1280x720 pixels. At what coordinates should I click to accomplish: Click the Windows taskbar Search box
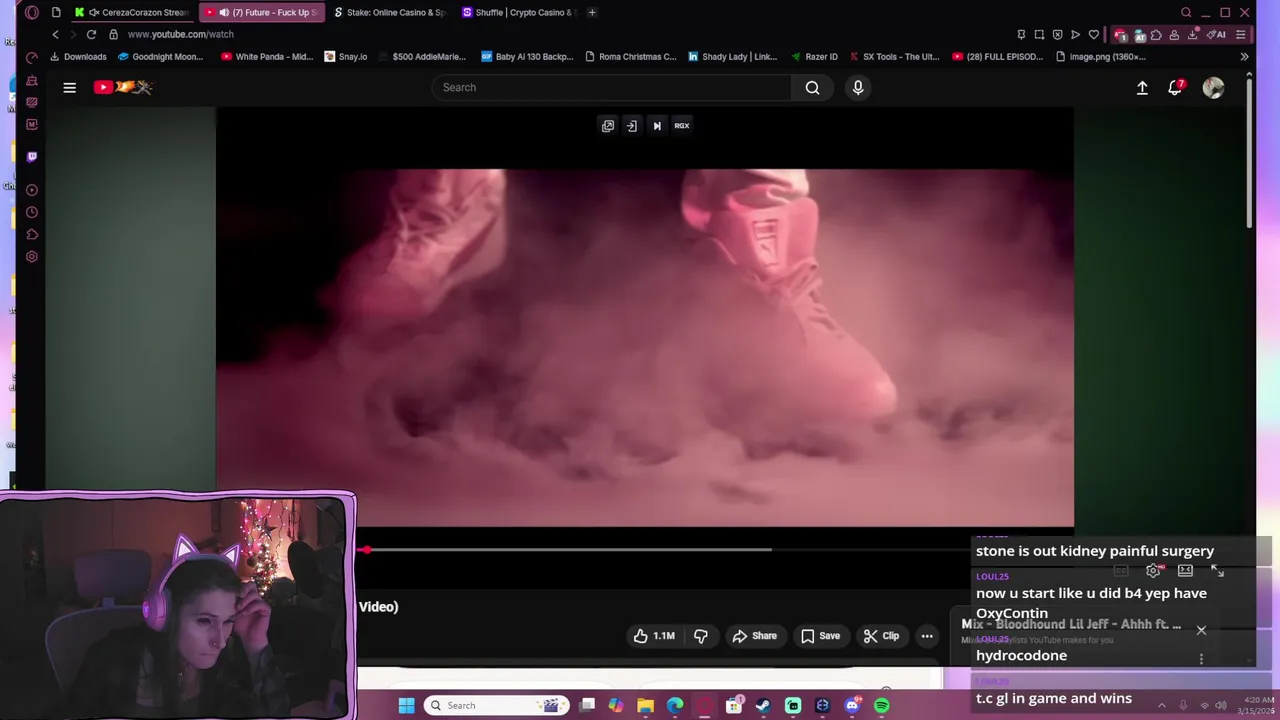point(495,706)
